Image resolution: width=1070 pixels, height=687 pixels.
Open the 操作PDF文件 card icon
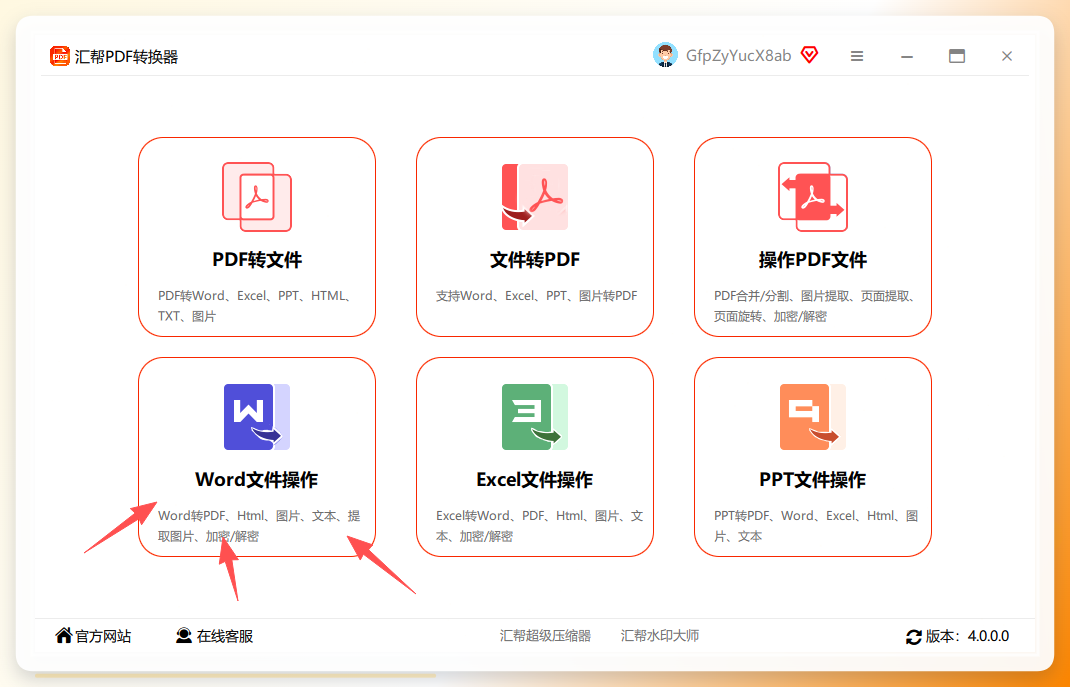tap(813, 196)
